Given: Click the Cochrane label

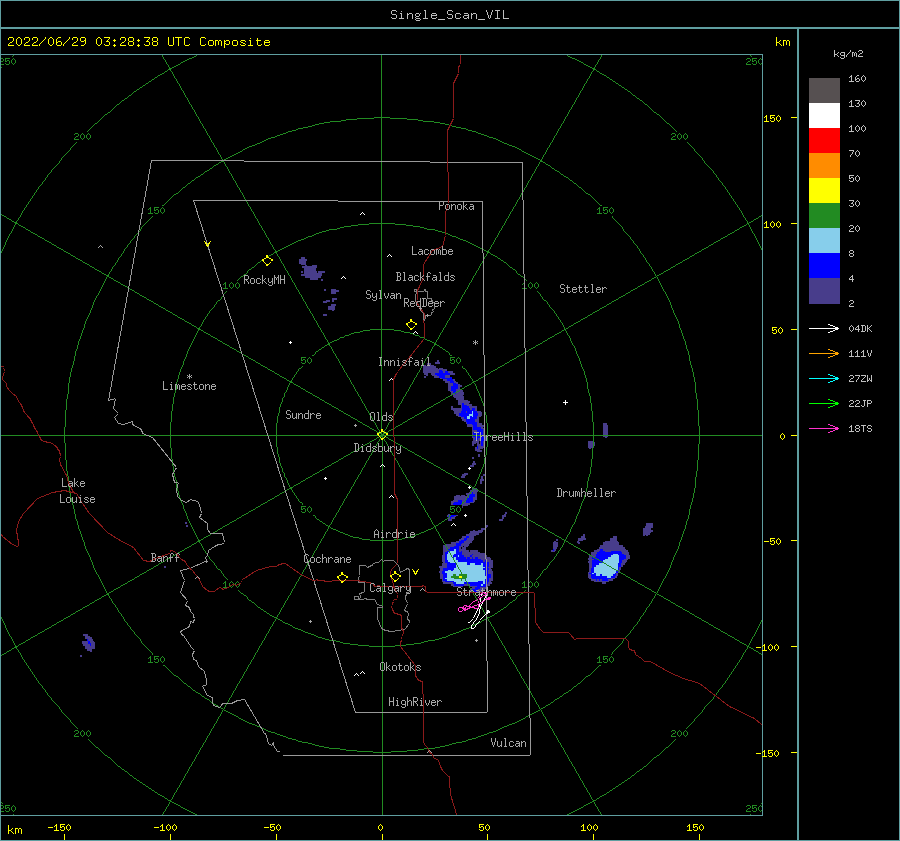Looking at the screenshot, I should click(x=327, y=559).
